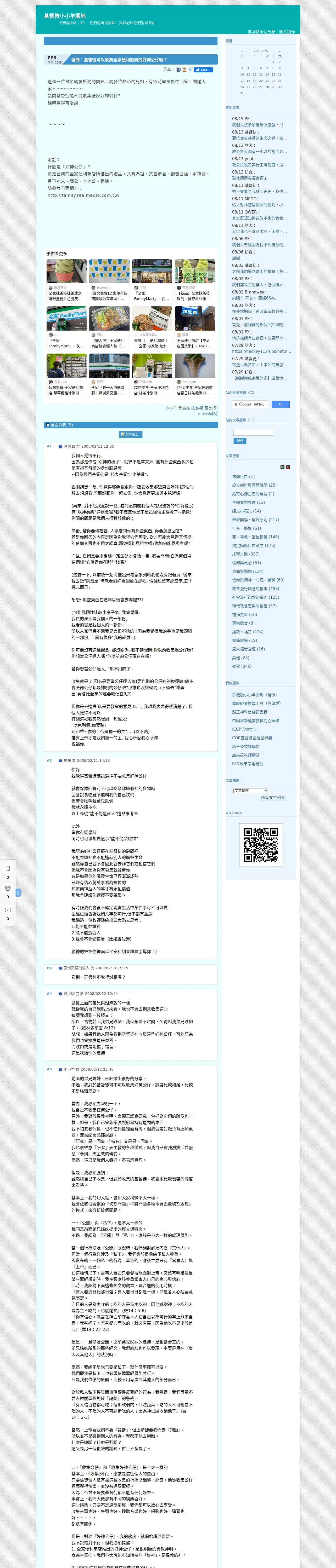Click the floating clap icon
This screenshot has width=336, height=1568.
[8, 889]
